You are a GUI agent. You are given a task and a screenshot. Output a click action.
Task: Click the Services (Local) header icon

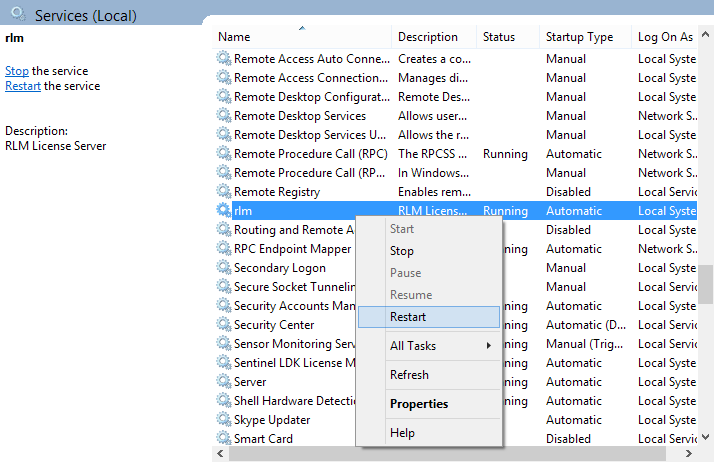point(18,15)
